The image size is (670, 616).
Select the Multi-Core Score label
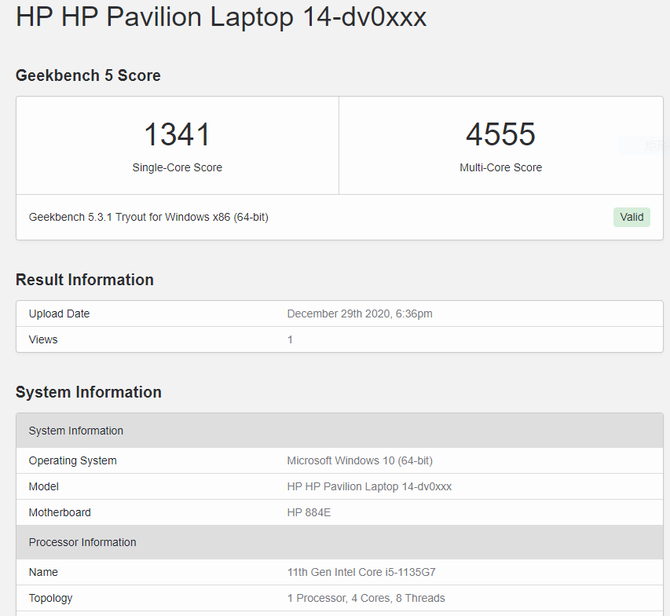coord(500,168)
